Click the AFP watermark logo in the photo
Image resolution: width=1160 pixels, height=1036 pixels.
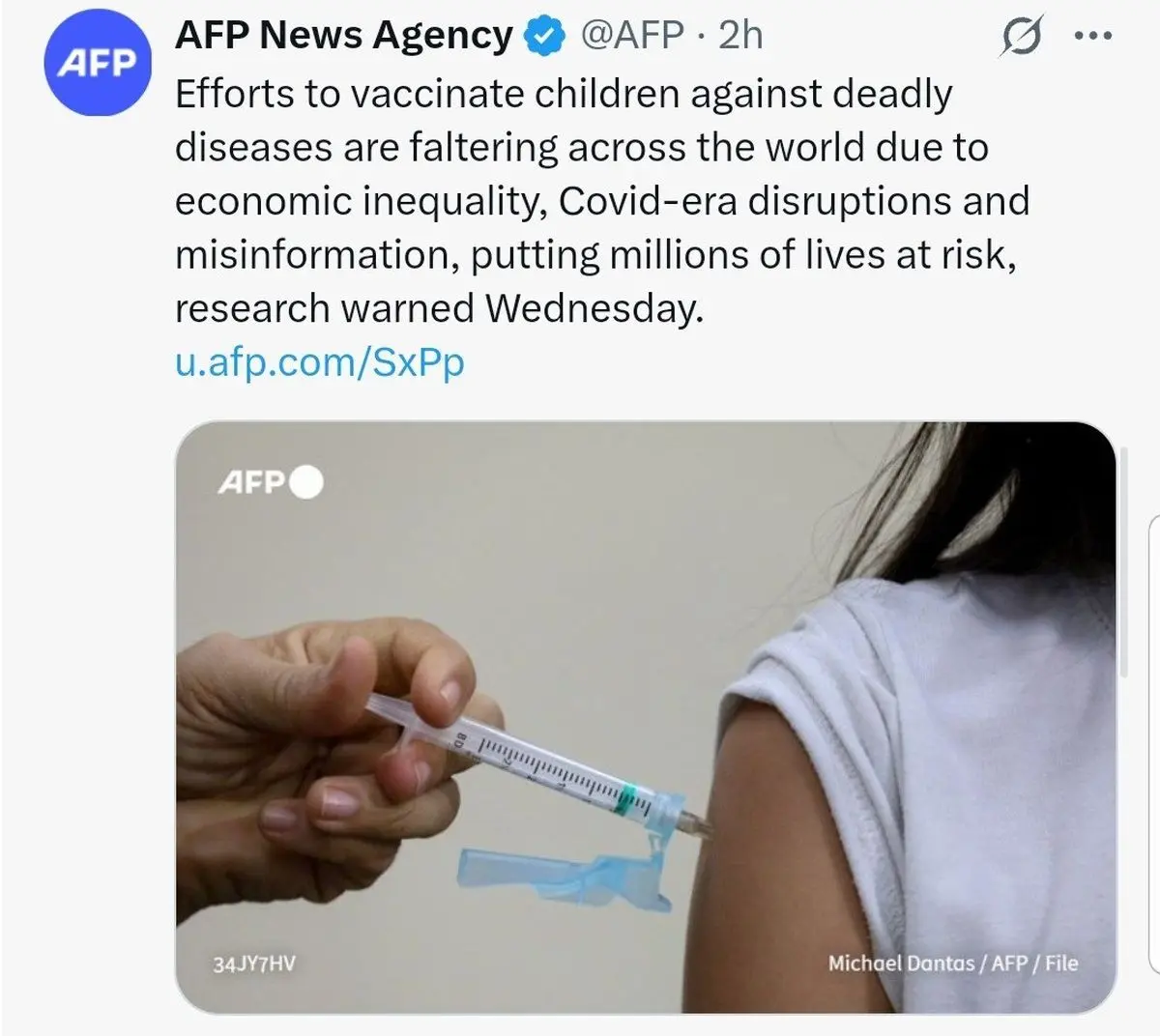[x=250, y=481]
